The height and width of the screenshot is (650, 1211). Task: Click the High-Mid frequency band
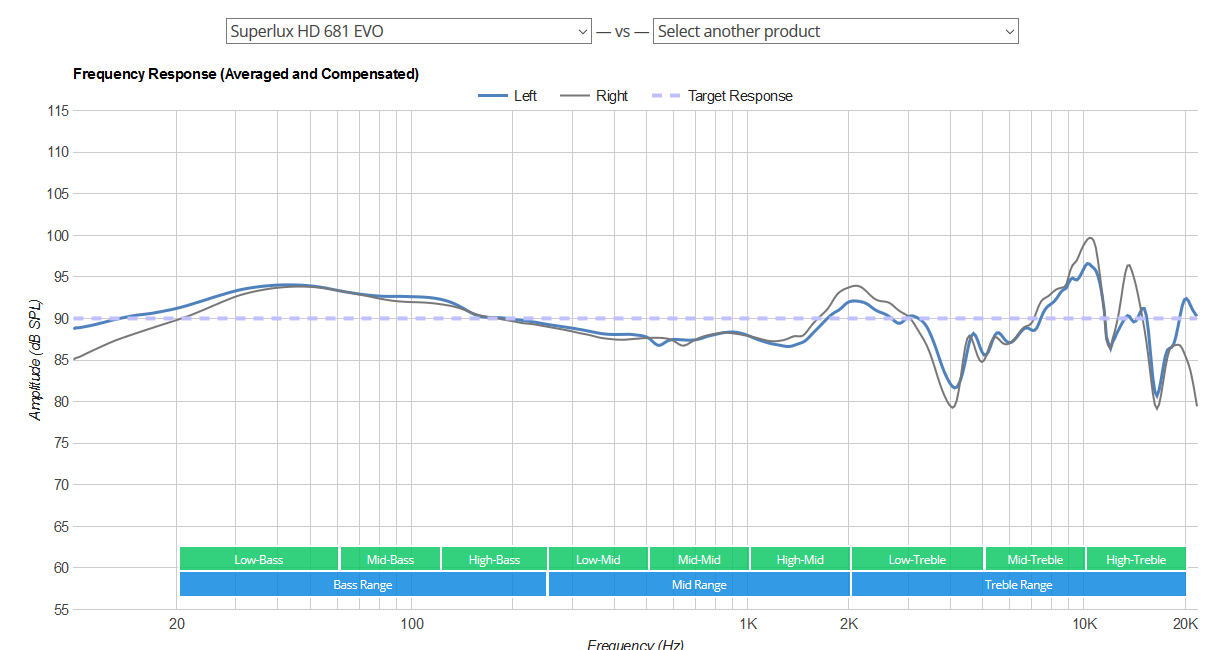click(x=800, y=559)
